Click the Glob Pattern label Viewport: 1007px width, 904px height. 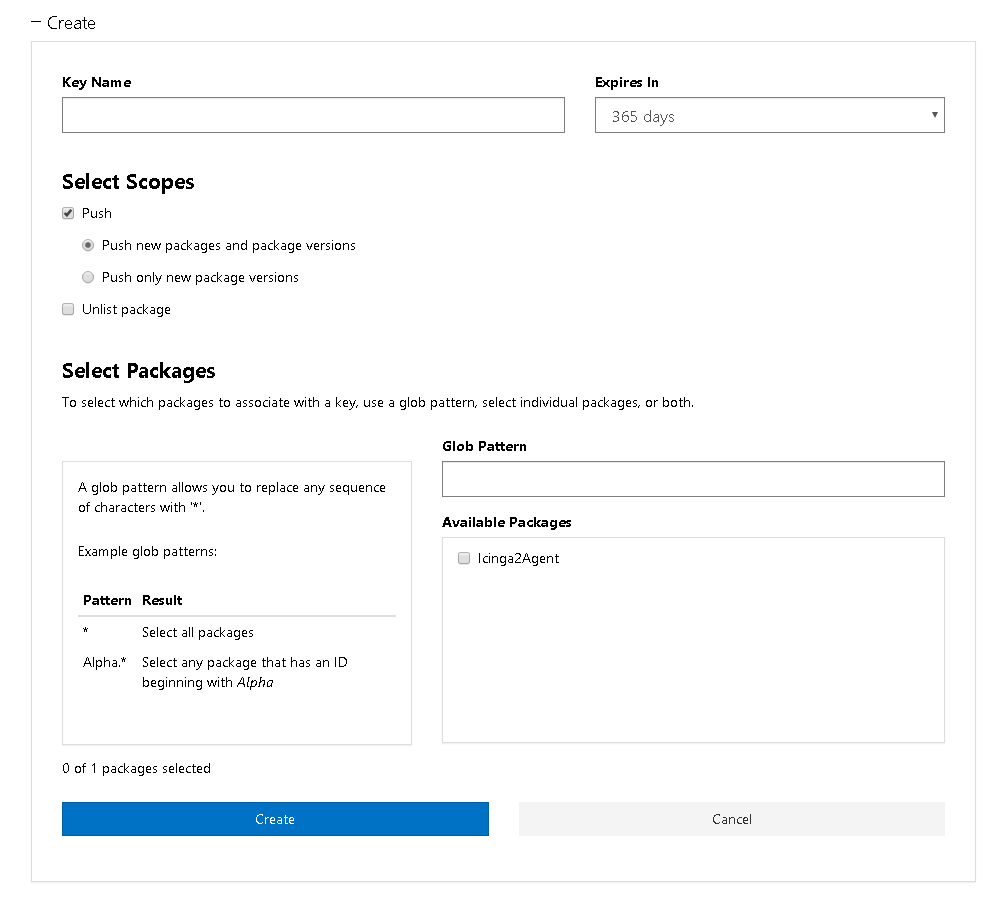[x=484, y=446]
